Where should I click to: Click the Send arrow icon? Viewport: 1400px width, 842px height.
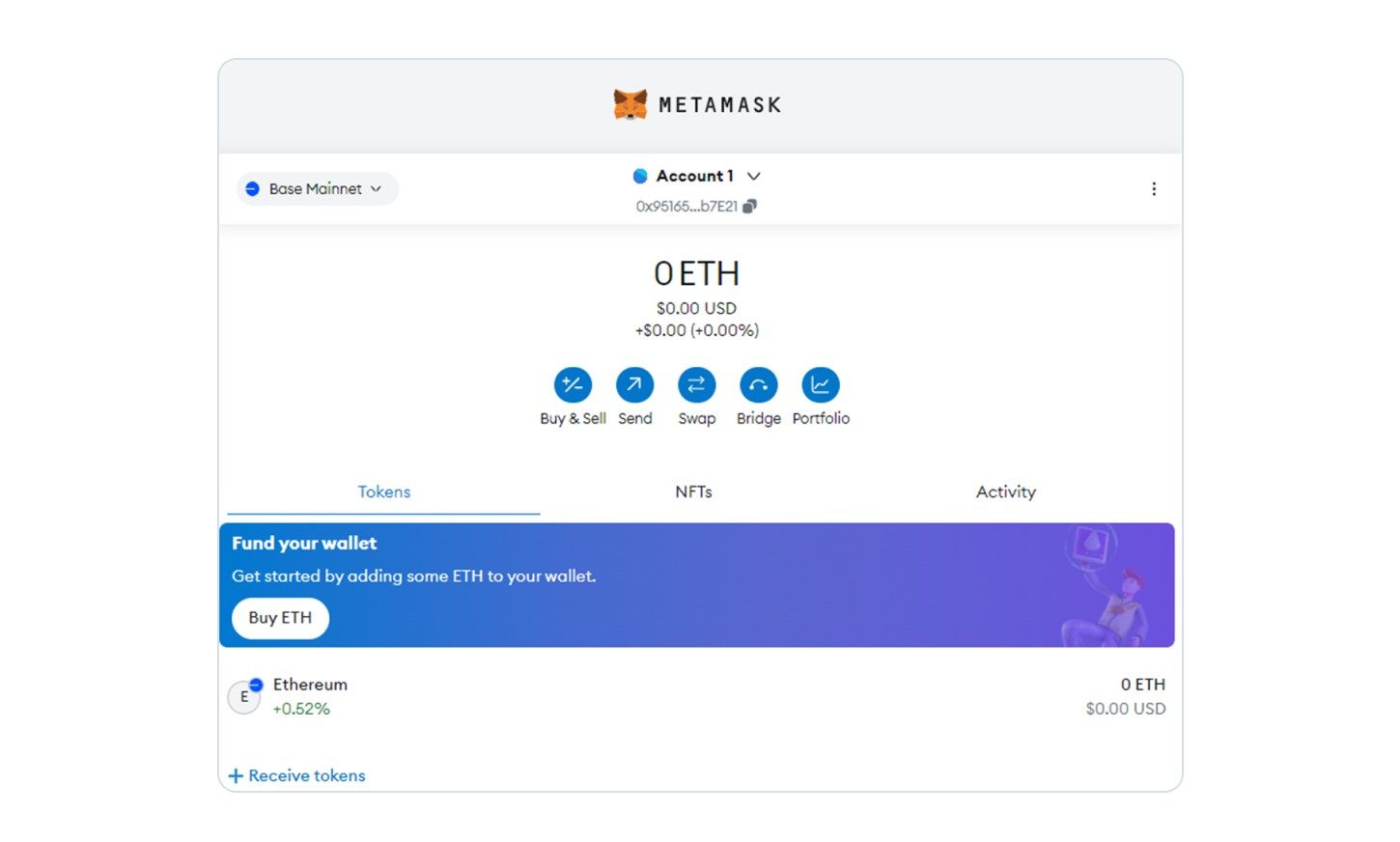634,385
